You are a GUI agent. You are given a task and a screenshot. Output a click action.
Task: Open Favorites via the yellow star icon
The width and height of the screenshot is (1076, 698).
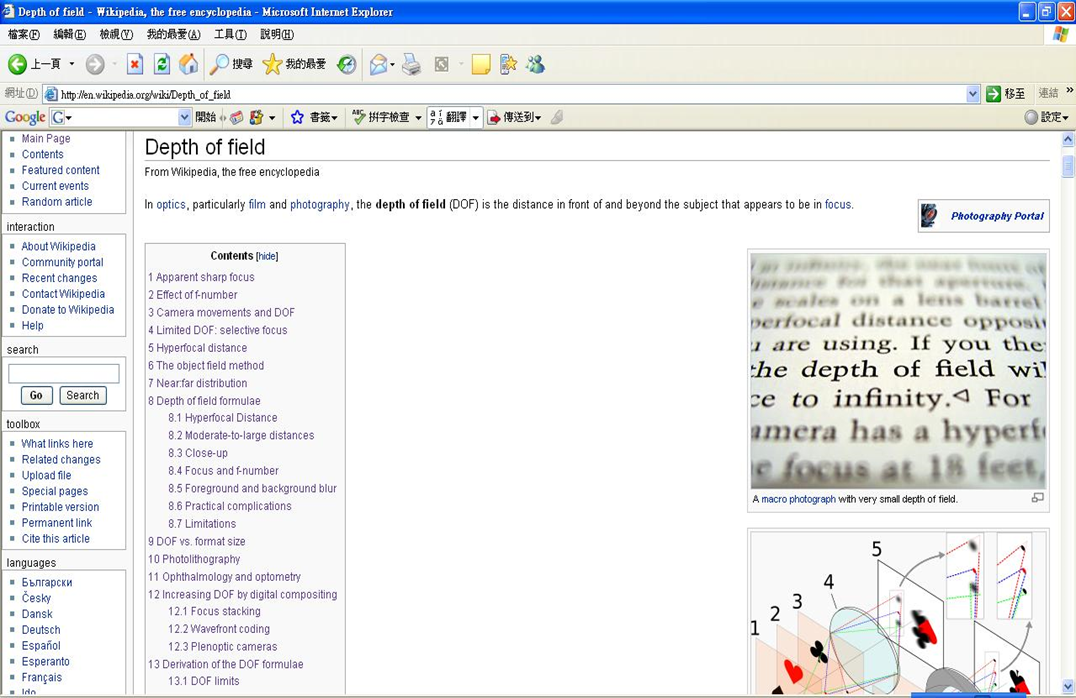tap(294, 65)
